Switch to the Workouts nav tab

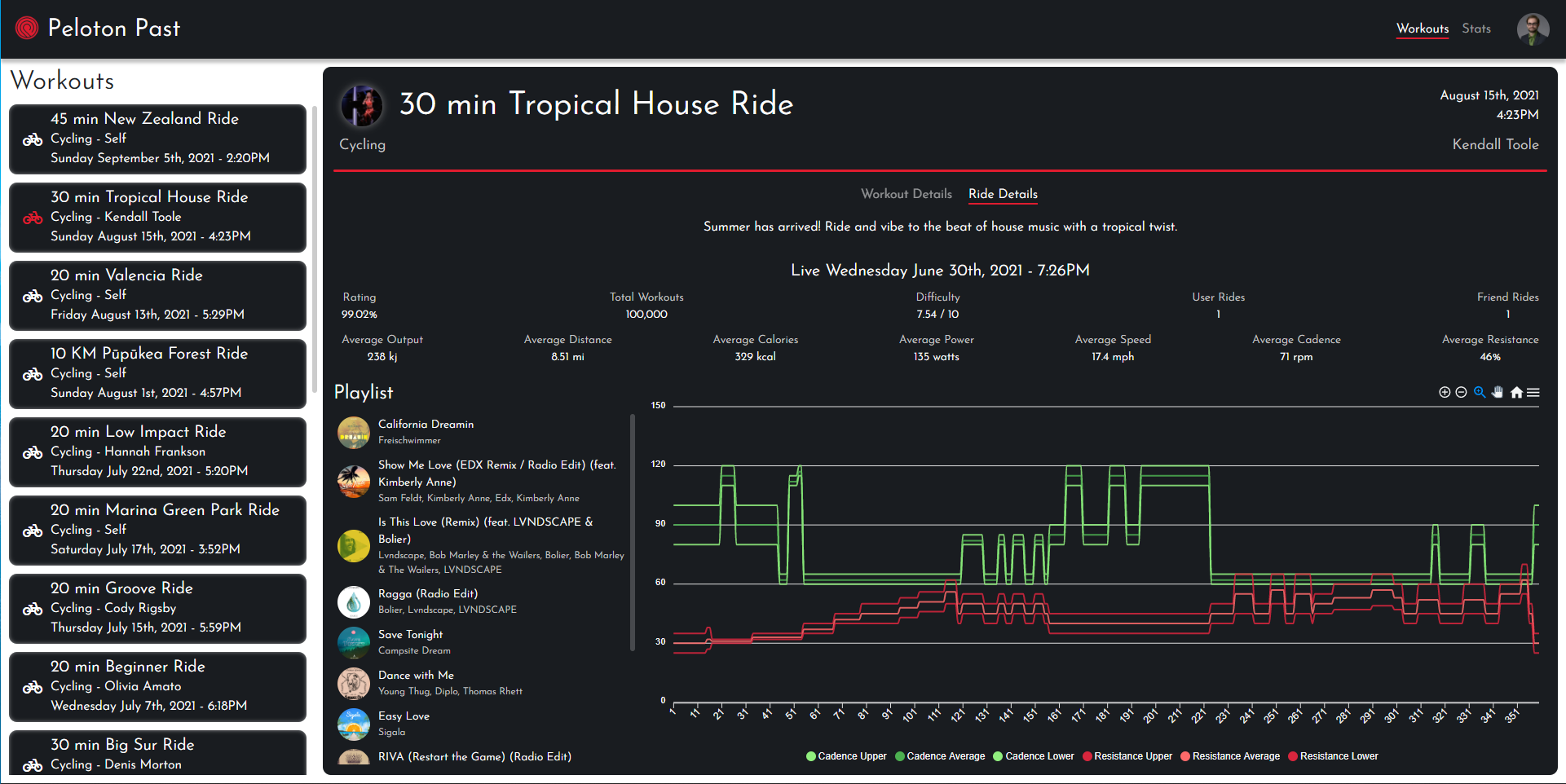coord(1423,29)
